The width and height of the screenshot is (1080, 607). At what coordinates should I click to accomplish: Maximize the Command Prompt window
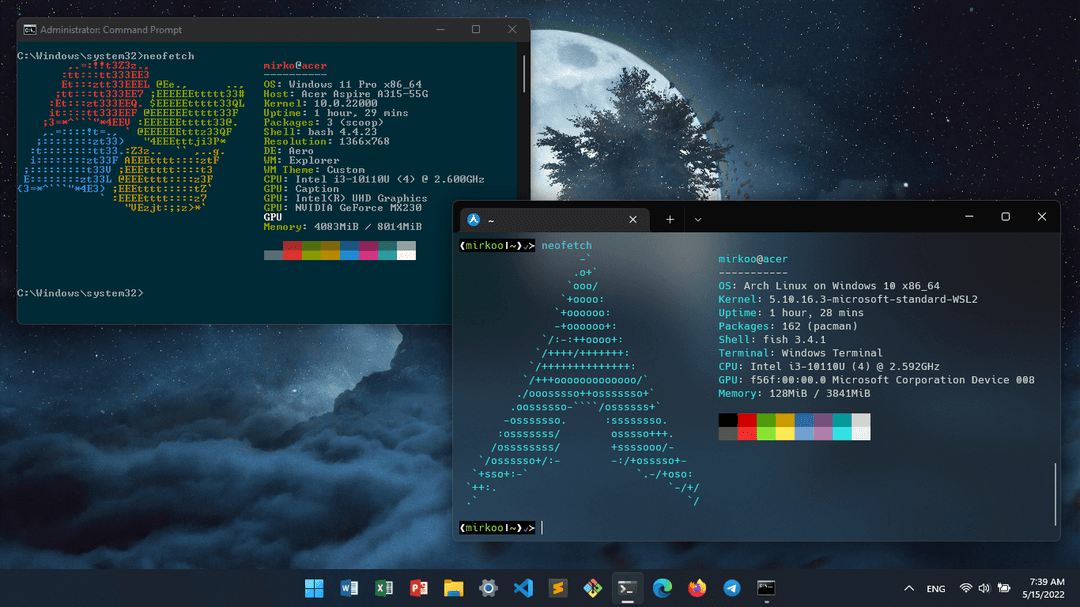[476, 29]
